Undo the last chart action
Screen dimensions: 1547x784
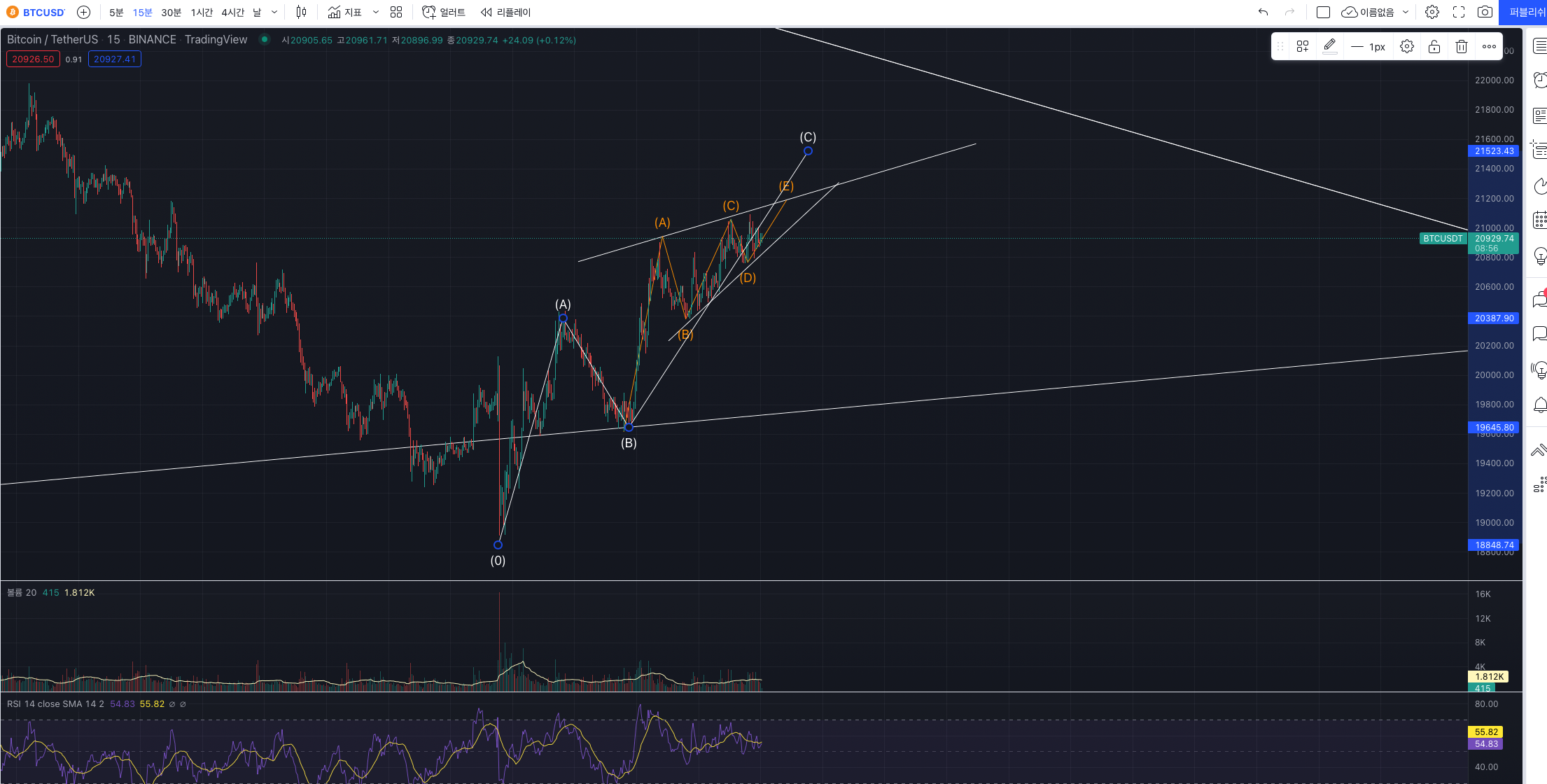click(x=1263, y=12)
